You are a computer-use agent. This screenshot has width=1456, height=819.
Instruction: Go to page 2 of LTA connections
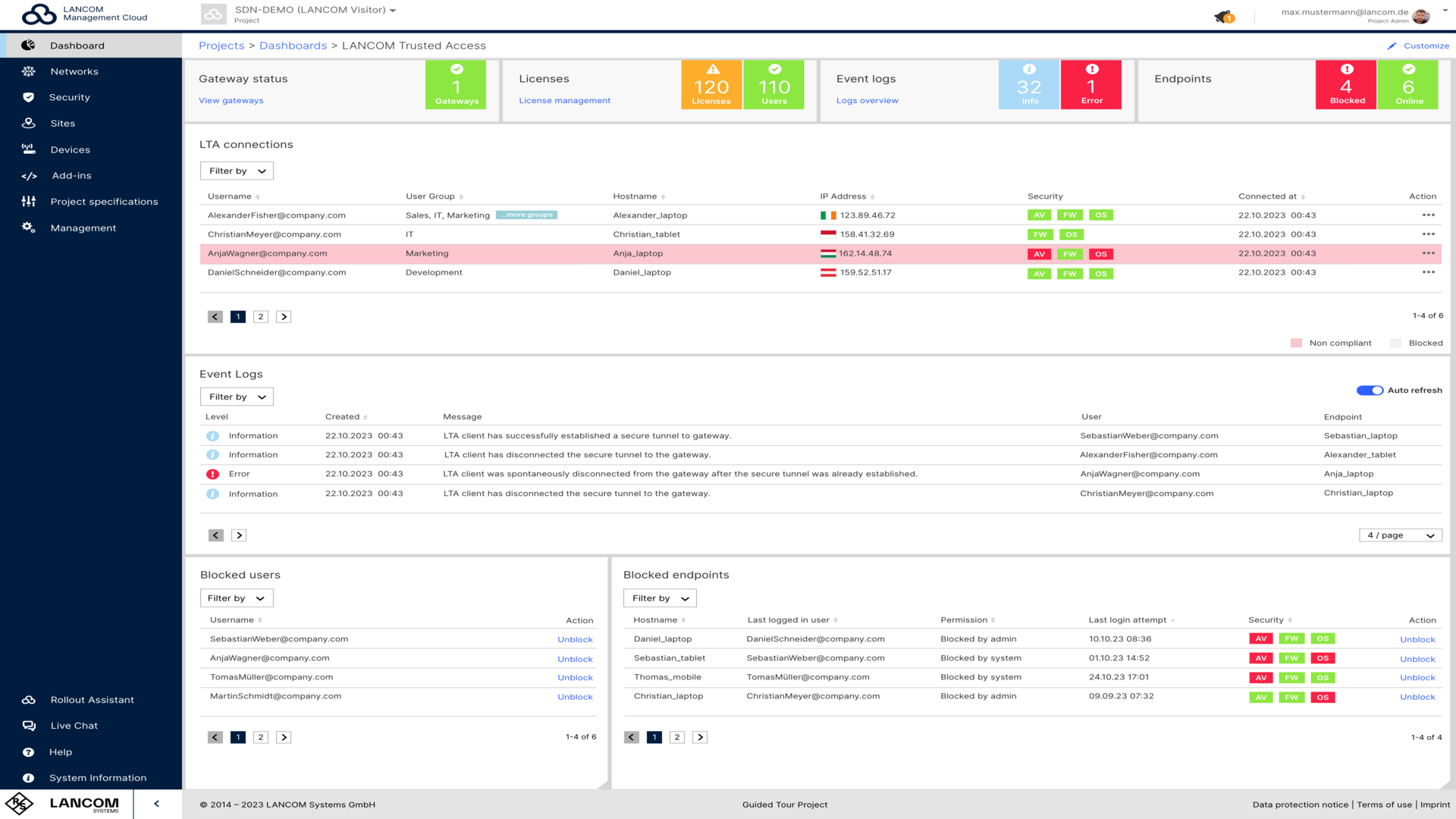pyautogui.click(x=261, y=316)
